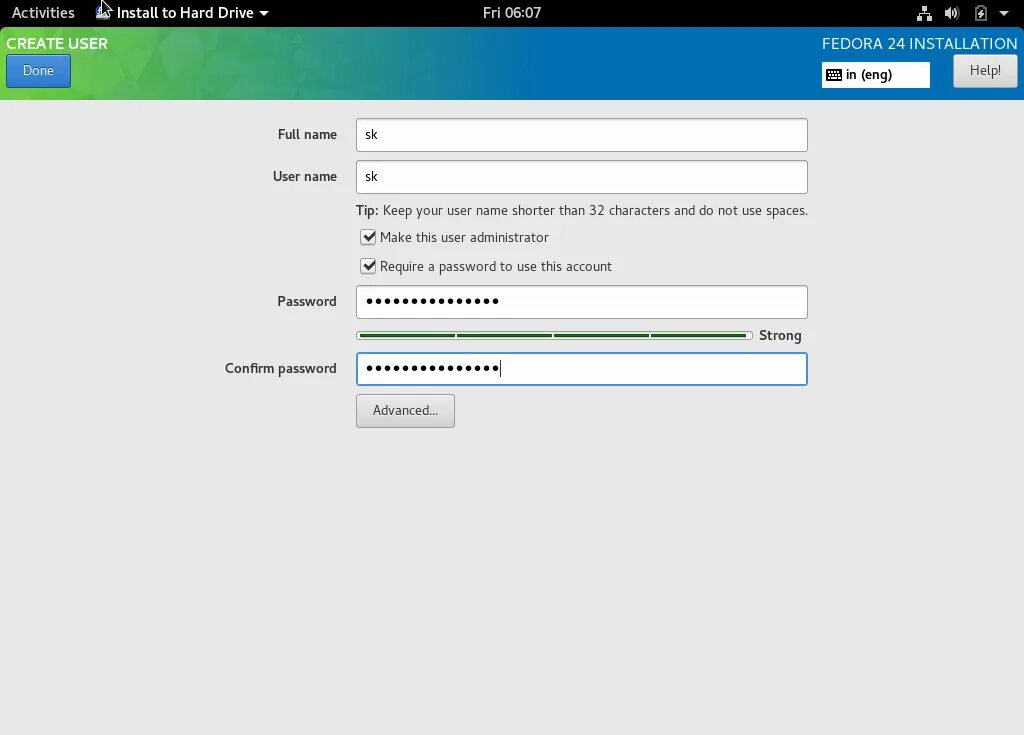Click the user name Tip text
The width and height of the screenshot is (1024, 735).
click(581, 210)
